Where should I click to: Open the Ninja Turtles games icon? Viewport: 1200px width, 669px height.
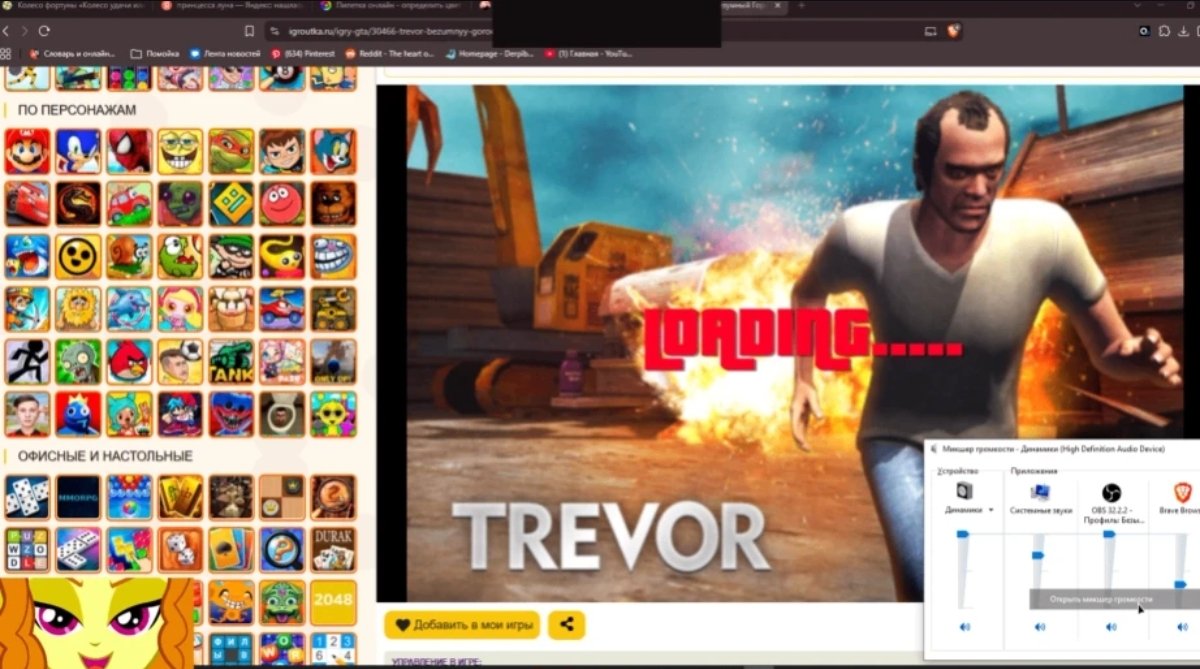coord(231,151)
